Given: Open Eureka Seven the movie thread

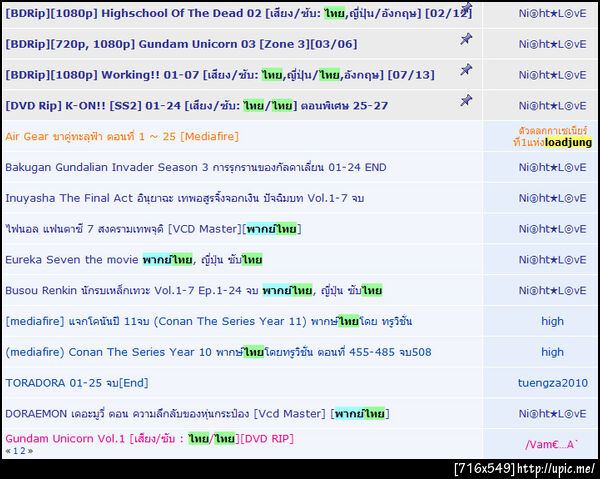Looking at the screenshot, I should coord(134,259).
